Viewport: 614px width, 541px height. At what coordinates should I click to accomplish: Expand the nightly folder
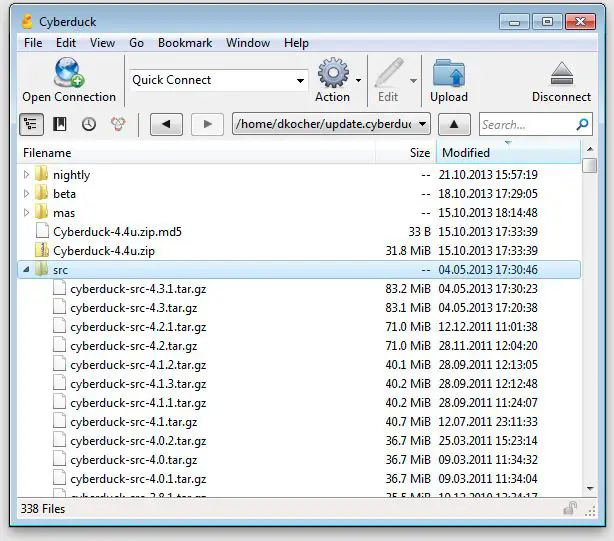click(x=26, y=174)
